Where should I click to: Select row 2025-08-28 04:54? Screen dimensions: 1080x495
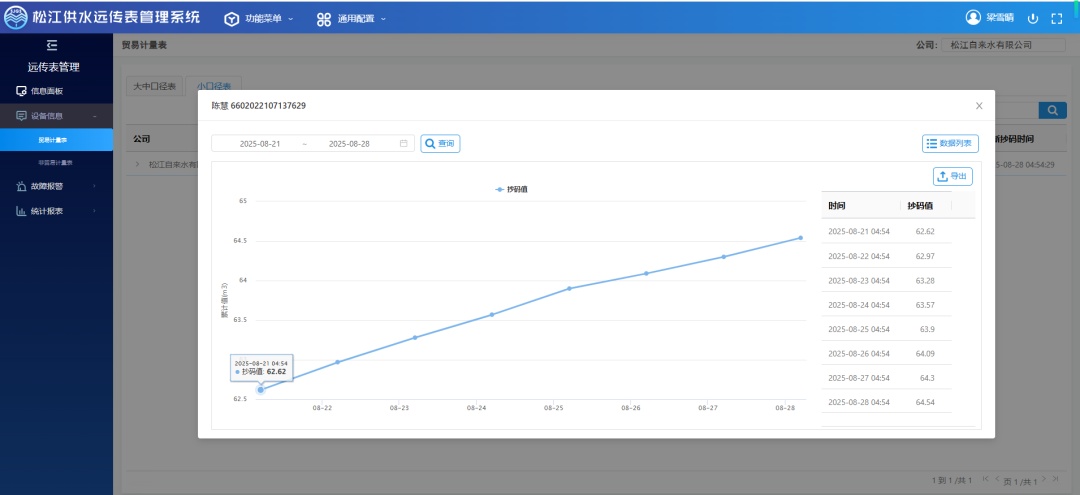pyautogui.click(x=886, y=402)
